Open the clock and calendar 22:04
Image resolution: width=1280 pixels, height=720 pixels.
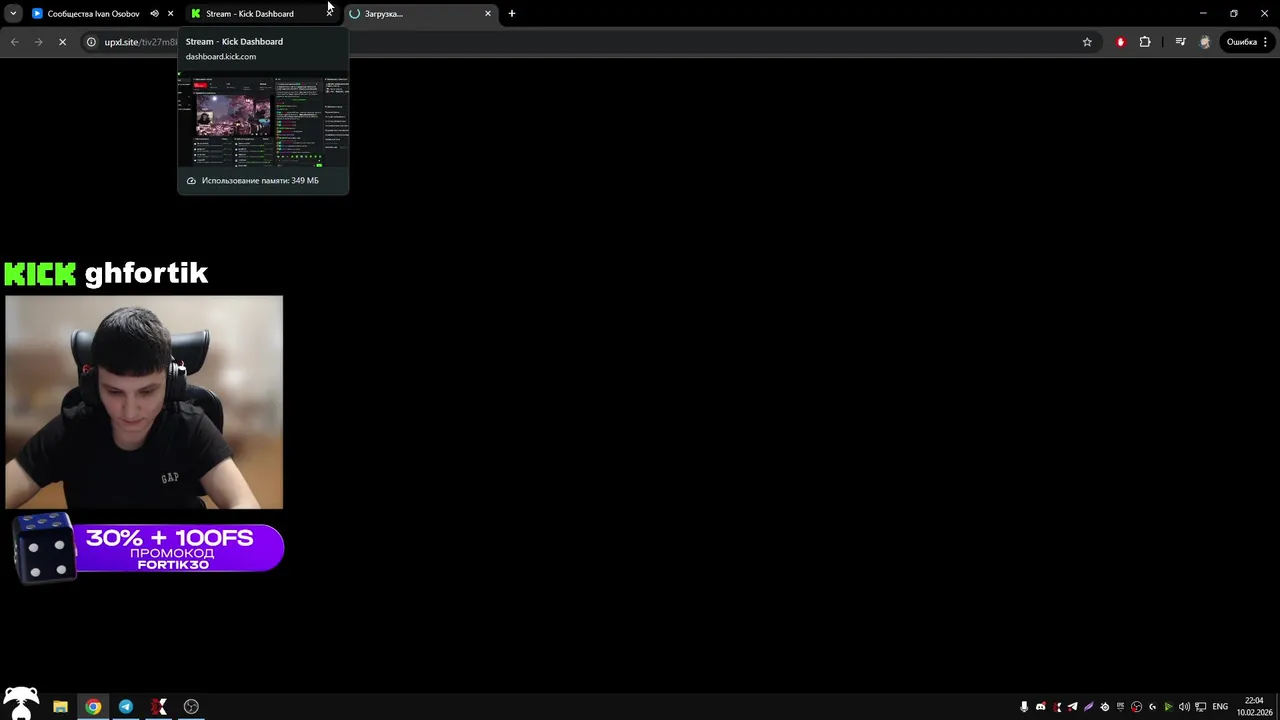1254,707
